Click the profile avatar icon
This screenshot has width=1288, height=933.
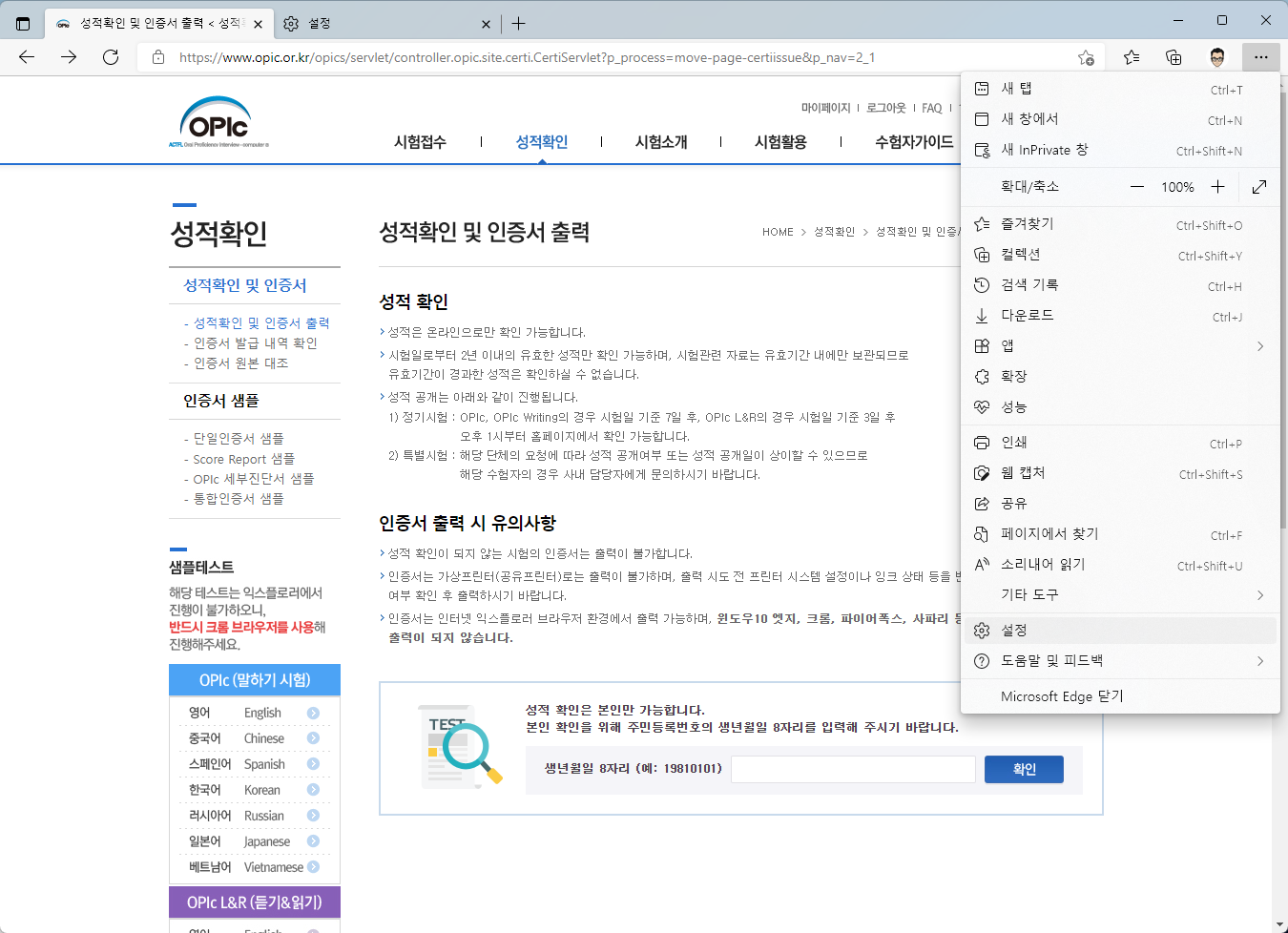pyautogui.click(x=1217, y=57)
